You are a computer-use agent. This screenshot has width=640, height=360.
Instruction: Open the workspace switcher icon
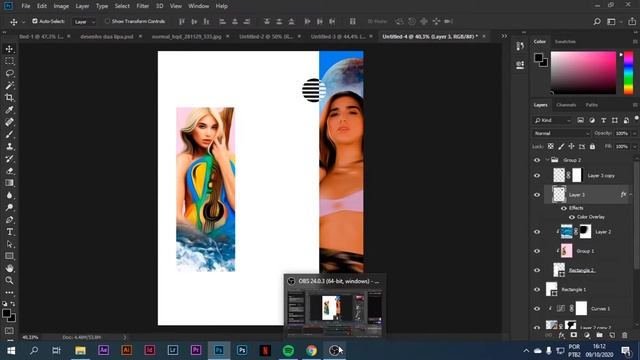[611, 21]
